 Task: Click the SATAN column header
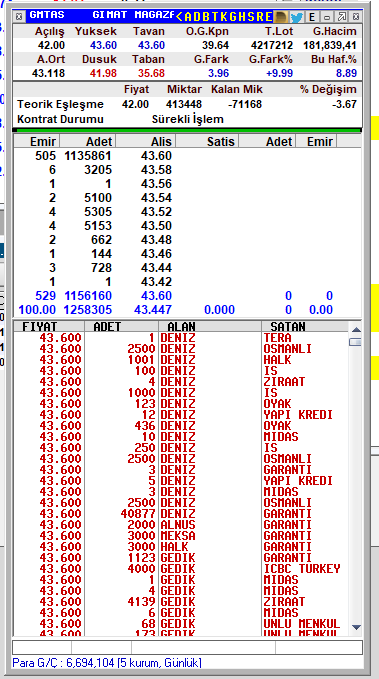coord(305,327)
